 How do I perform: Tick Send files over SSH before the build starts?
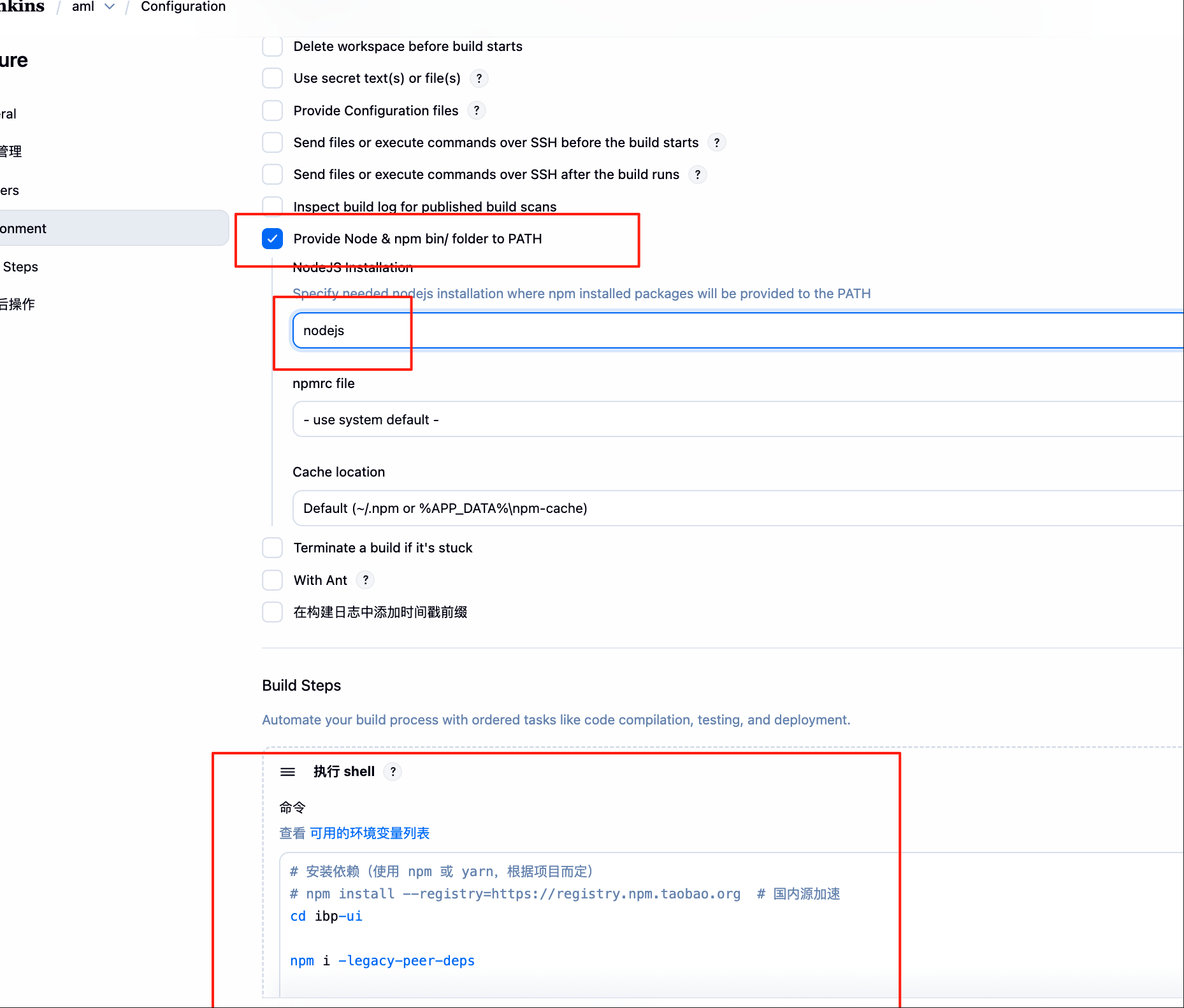[273, 143]
